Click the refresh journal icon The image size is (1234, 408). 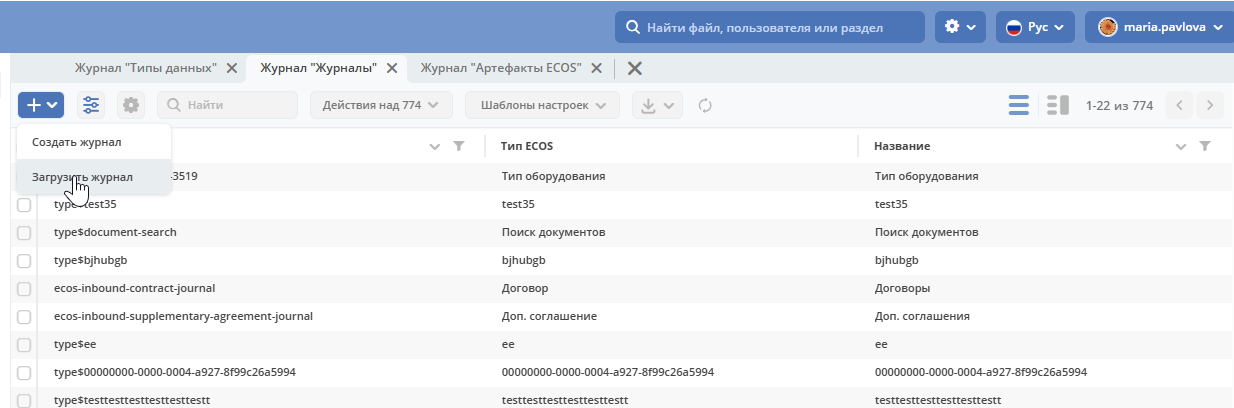(x=705, y=105)
